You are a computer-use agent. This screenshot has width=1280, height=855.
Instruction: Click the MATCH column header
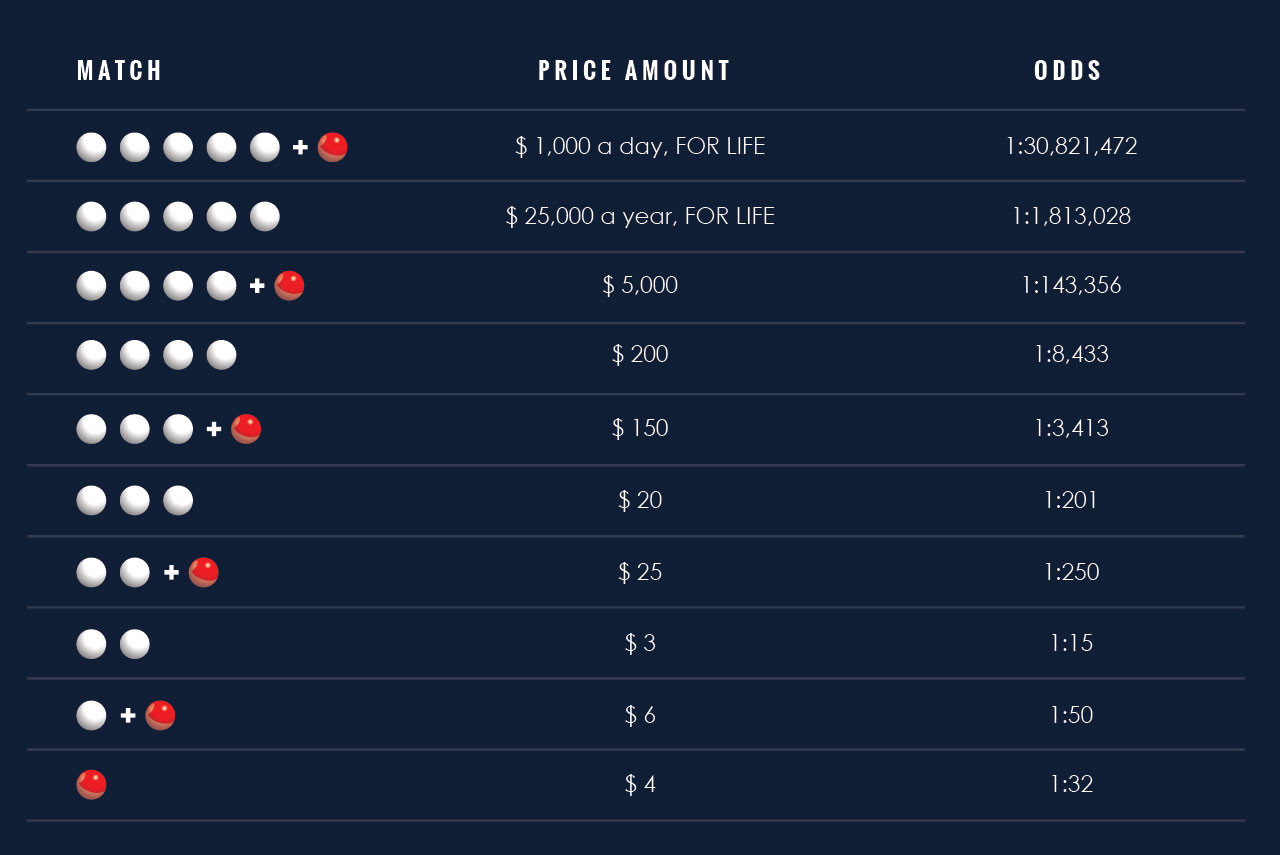pyautogui.click(x=120, y=70)
